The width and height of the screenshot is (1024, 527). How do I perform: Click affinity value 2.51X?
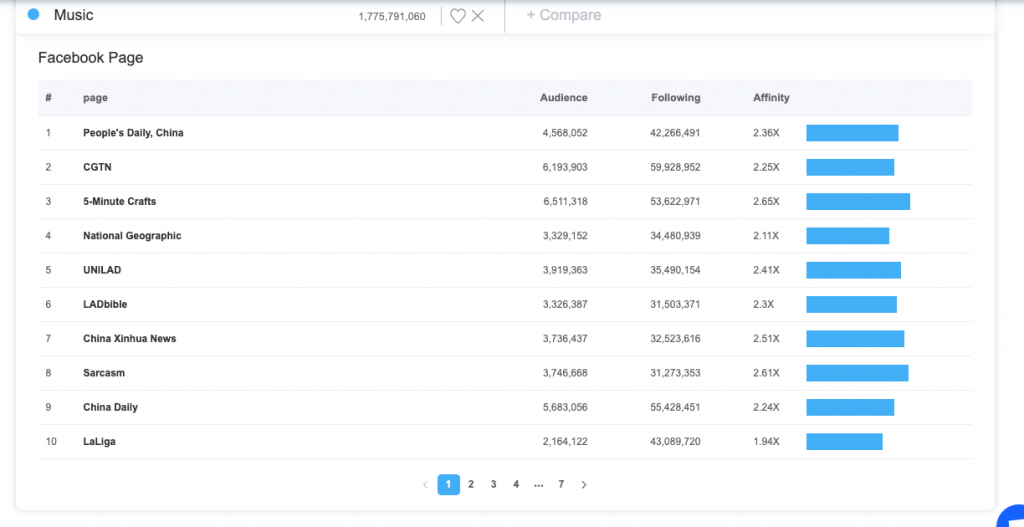[766, 338]
